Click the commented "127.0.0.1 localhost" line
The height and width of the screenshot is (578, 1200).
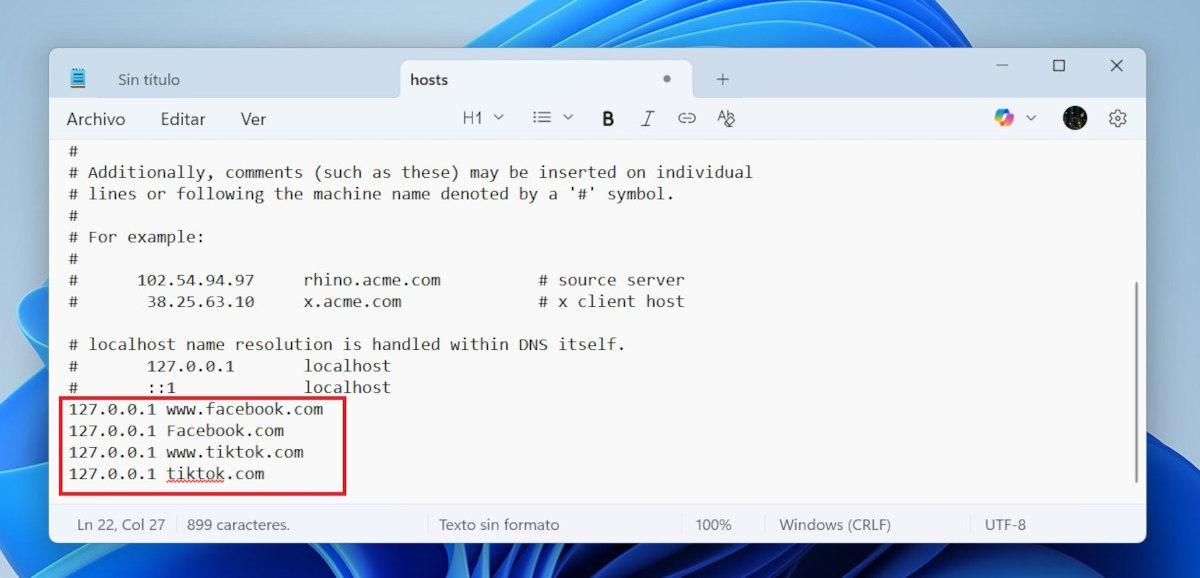(229, 366)
